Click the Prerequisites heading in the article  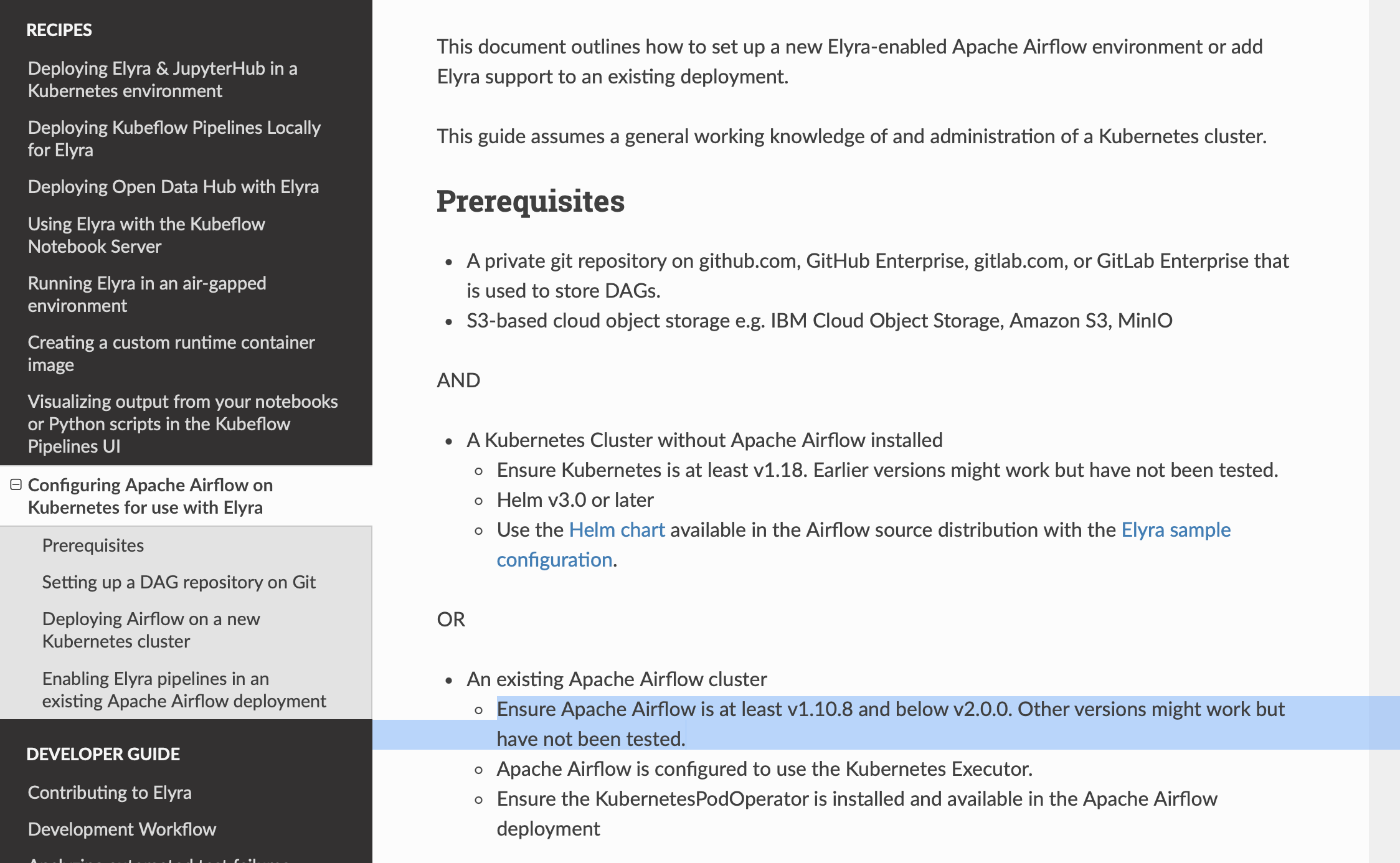pyautogui.click(x=530, y=201)
